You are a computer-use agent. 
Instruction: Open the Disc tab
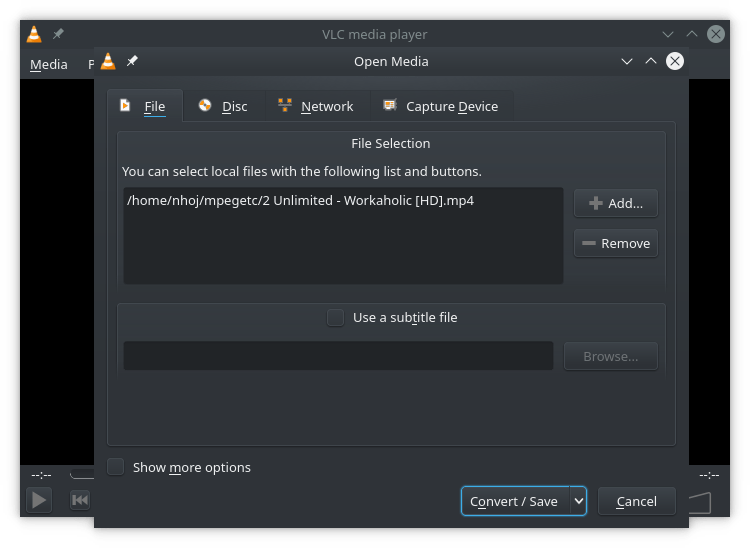click(x=224, y=106)
